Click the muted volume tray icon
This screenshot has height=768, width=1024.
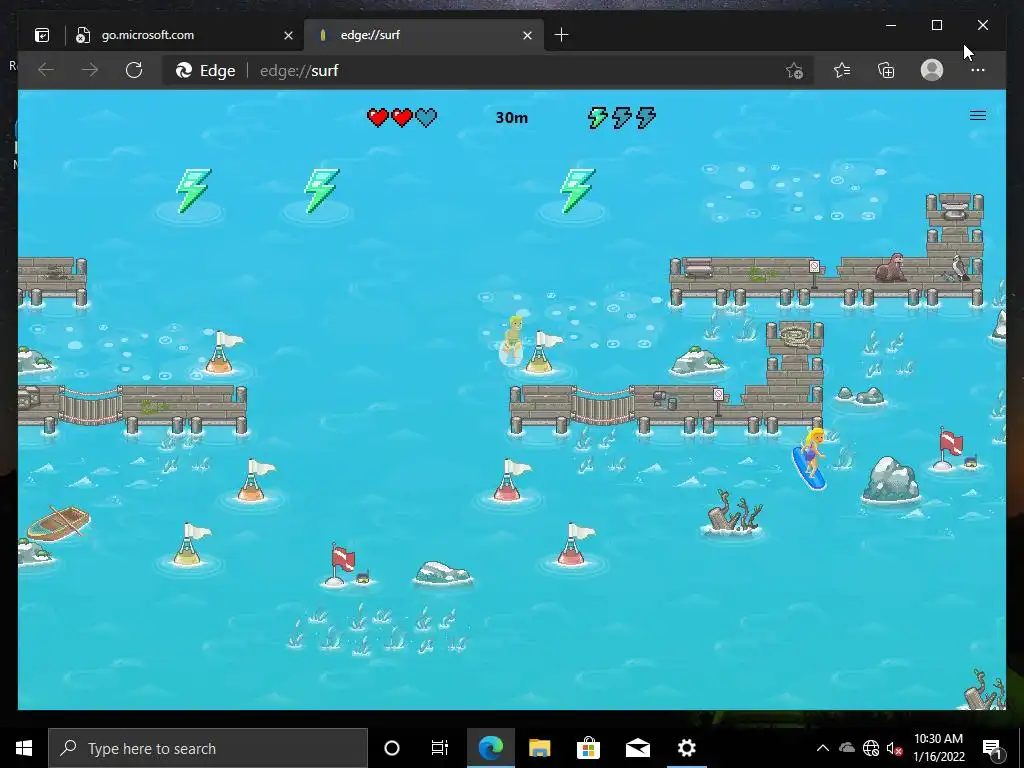pyautogui.click(x=895, y=748)
